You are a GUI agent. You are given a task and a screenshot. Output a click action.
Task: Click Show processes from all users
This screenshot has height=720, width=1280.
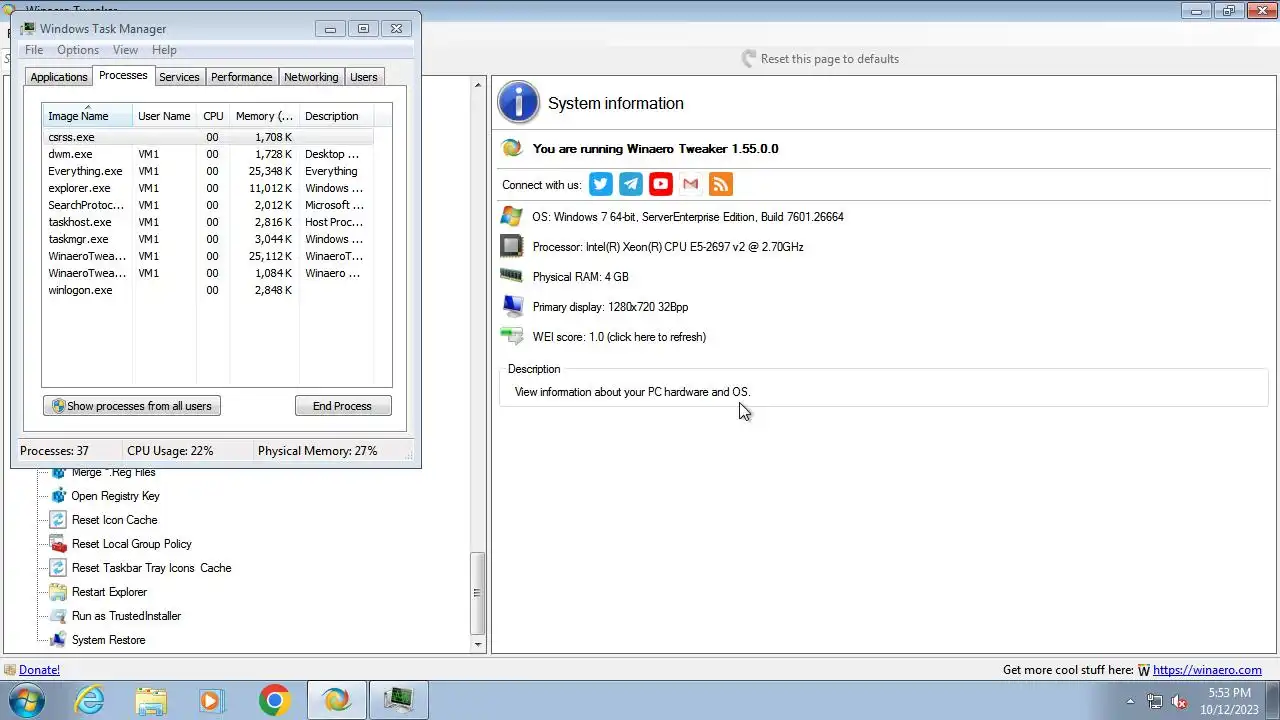point(132,406)
